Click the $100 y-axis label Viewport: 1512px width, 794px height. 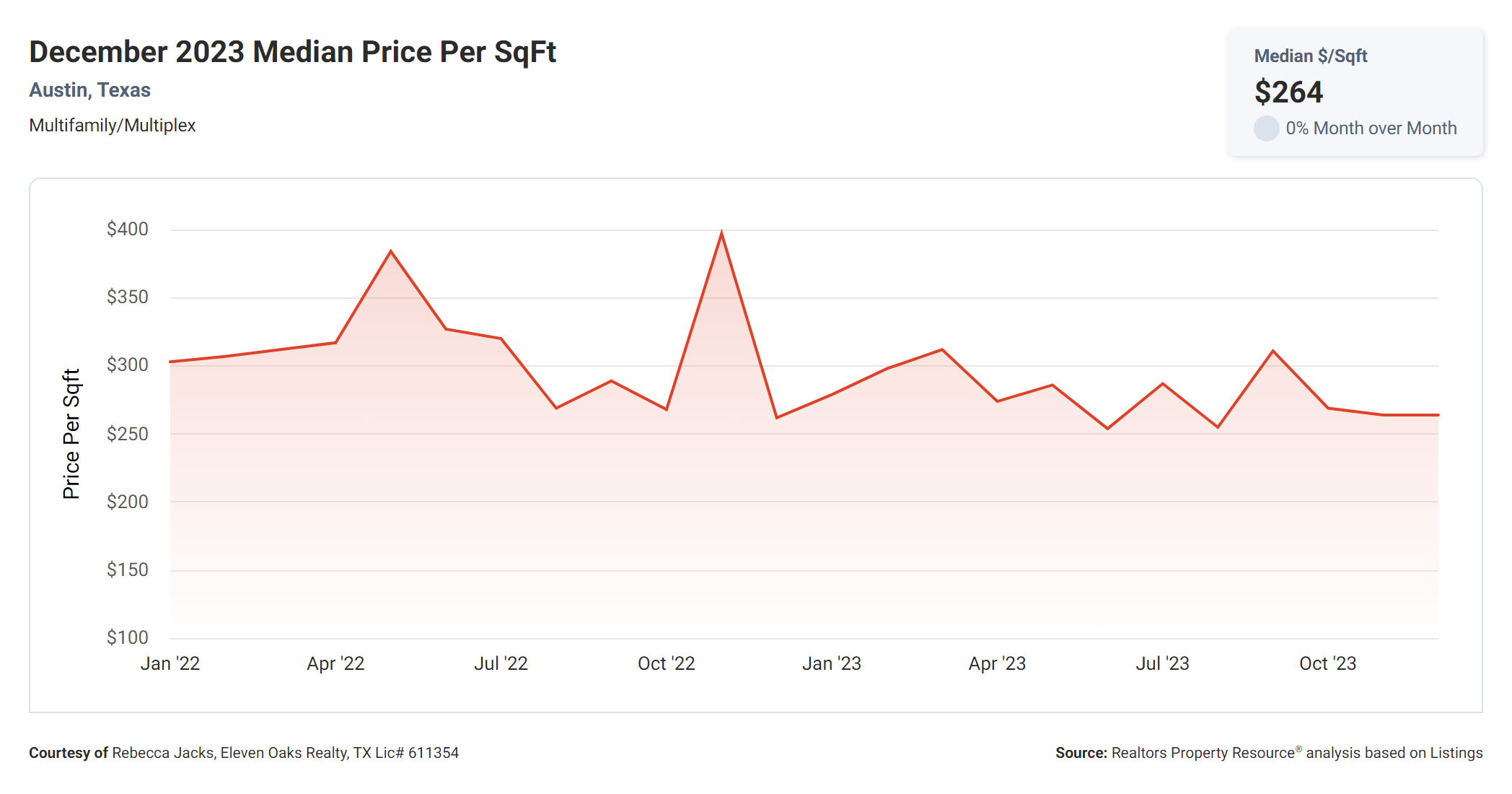pyautogui.click(x=127, y=637)
